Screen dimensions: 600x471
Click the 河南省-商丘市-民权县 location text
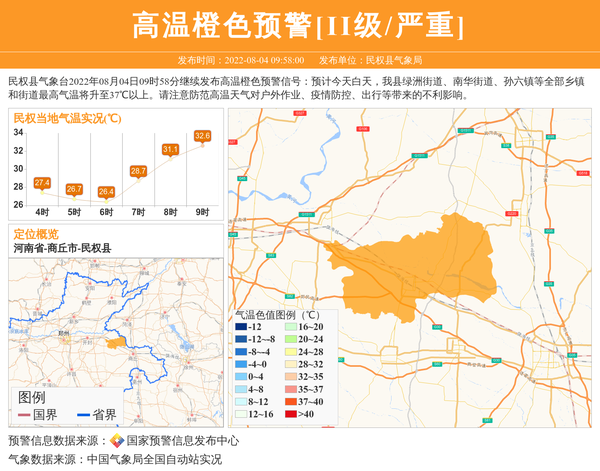pos(62,247)
